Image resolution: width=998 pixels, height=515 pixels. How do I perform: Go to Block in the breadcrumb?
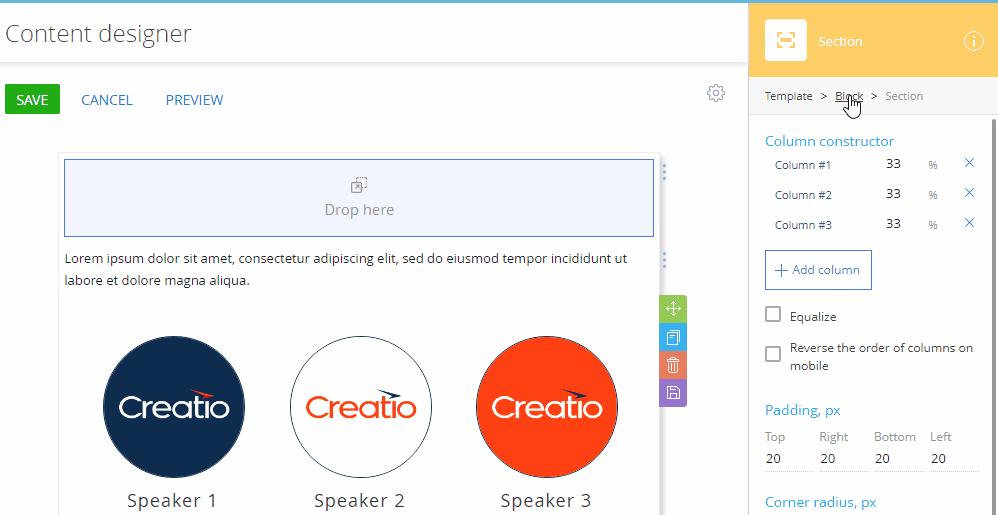point(849,96)
